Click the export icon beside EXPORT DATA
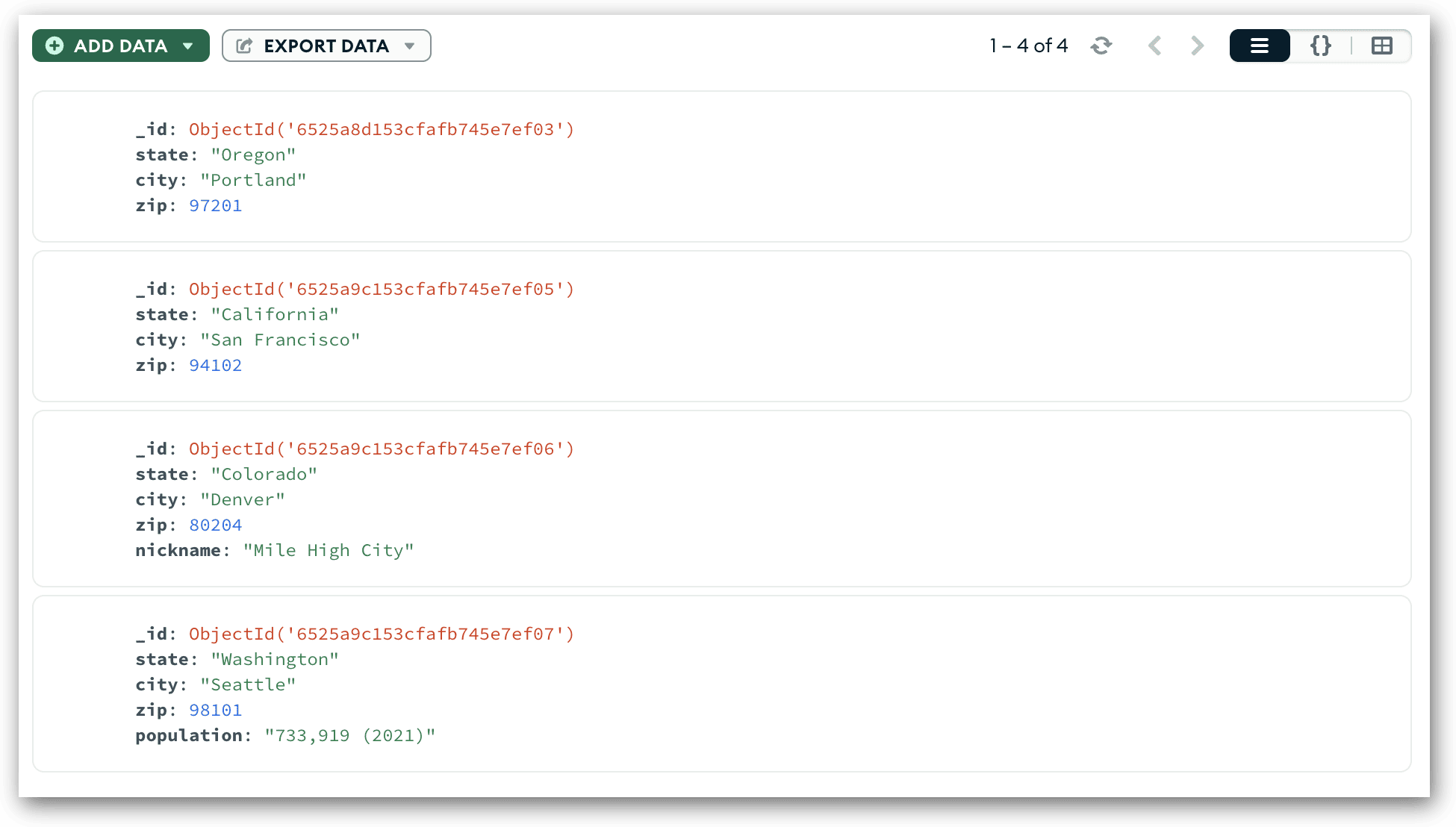 pyautogui.click(x=244, y=46)
